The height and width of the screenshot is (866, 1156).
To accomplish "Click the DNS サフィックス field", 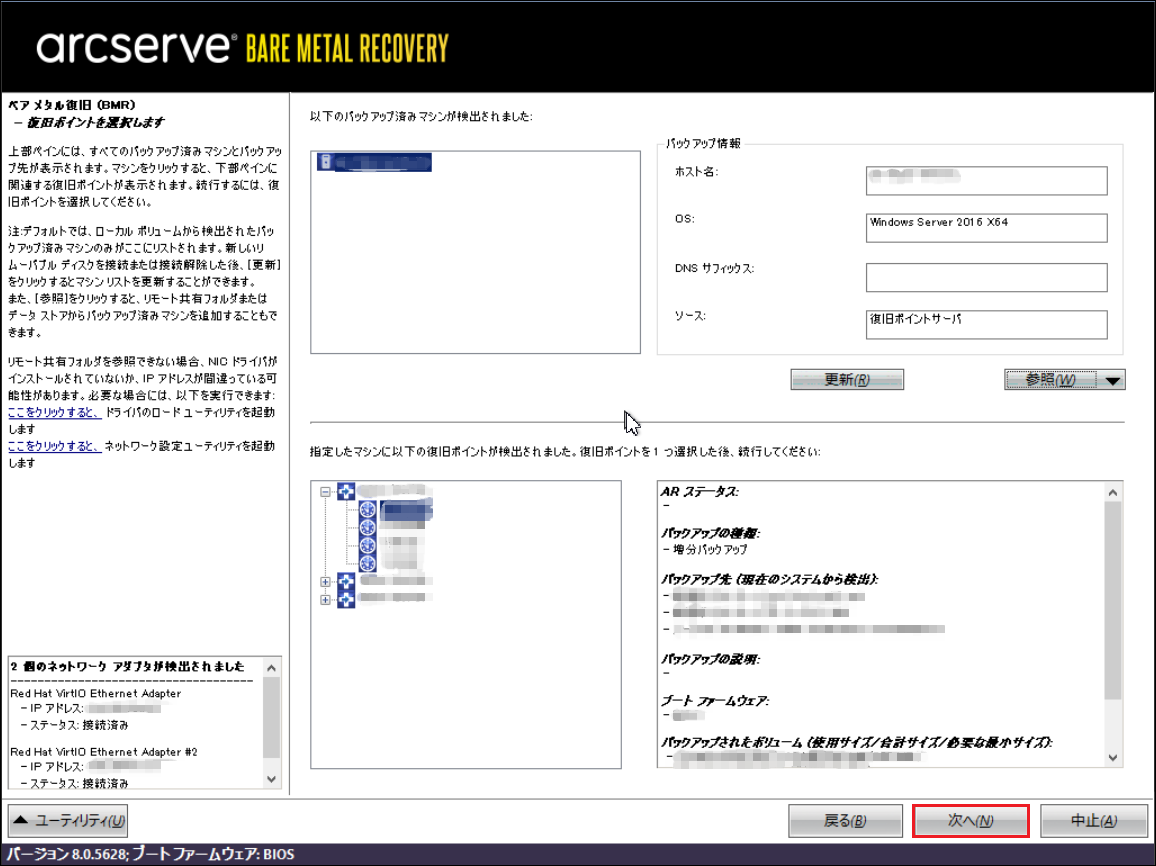I will [x=986, y=277].
